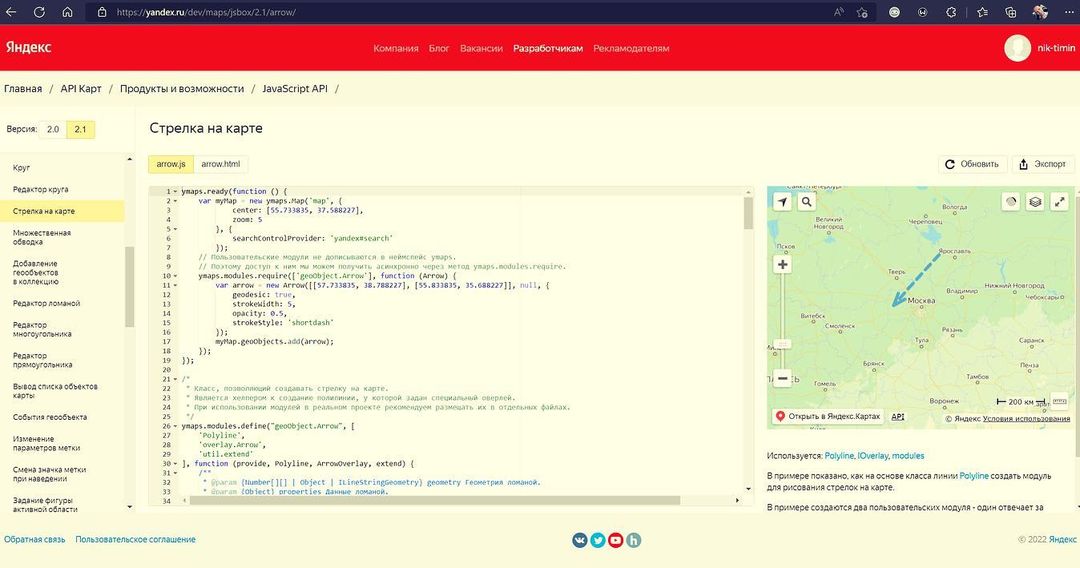Click the sidebar scroll-down arrow

129,507
